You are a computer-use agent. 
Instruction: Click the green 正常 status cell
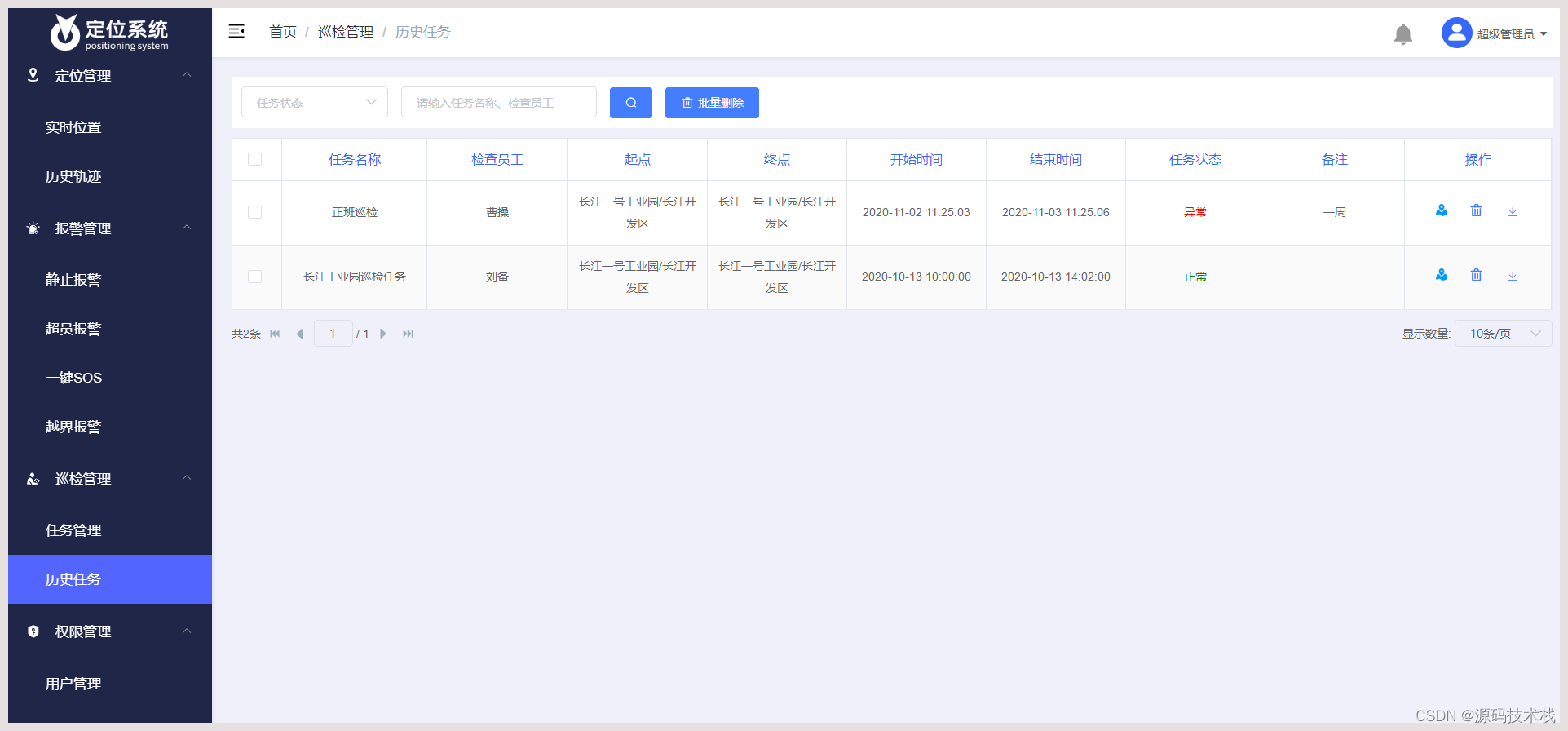tap(1195, 277)
